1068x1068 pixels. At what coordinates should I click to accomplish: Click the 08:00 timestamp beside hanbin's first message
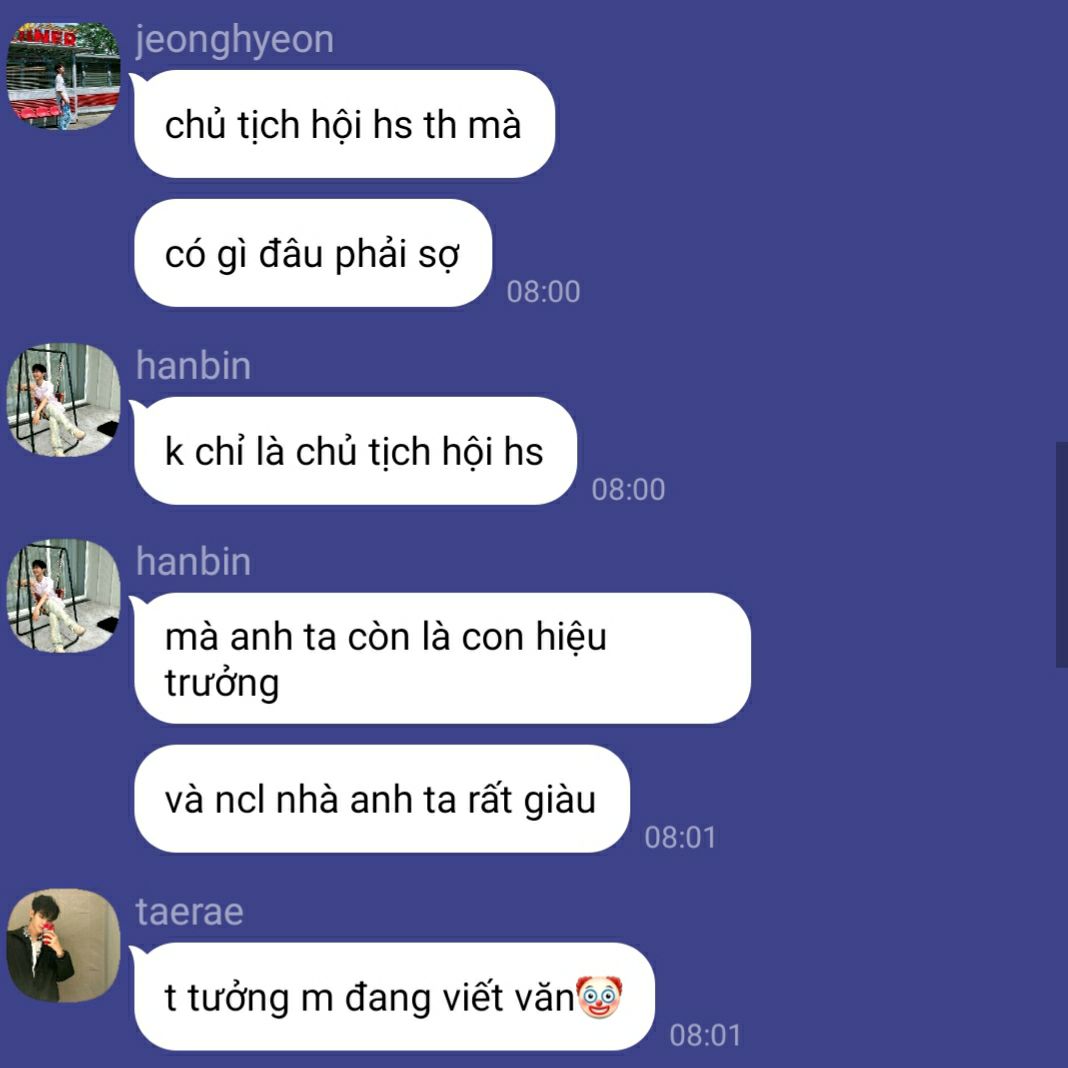628,489
